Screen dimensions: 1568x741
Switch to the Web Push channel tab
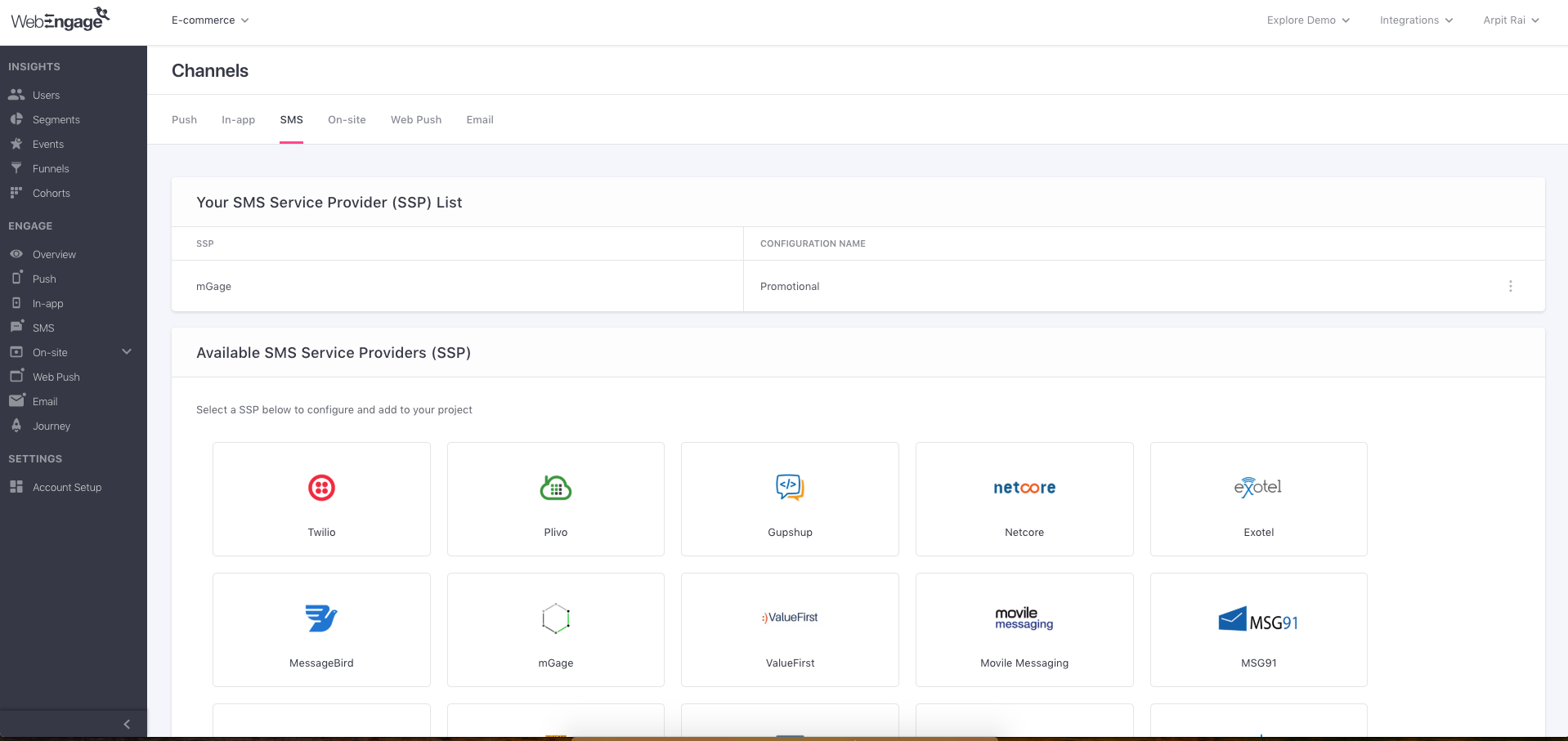click(x=416, y=120)
